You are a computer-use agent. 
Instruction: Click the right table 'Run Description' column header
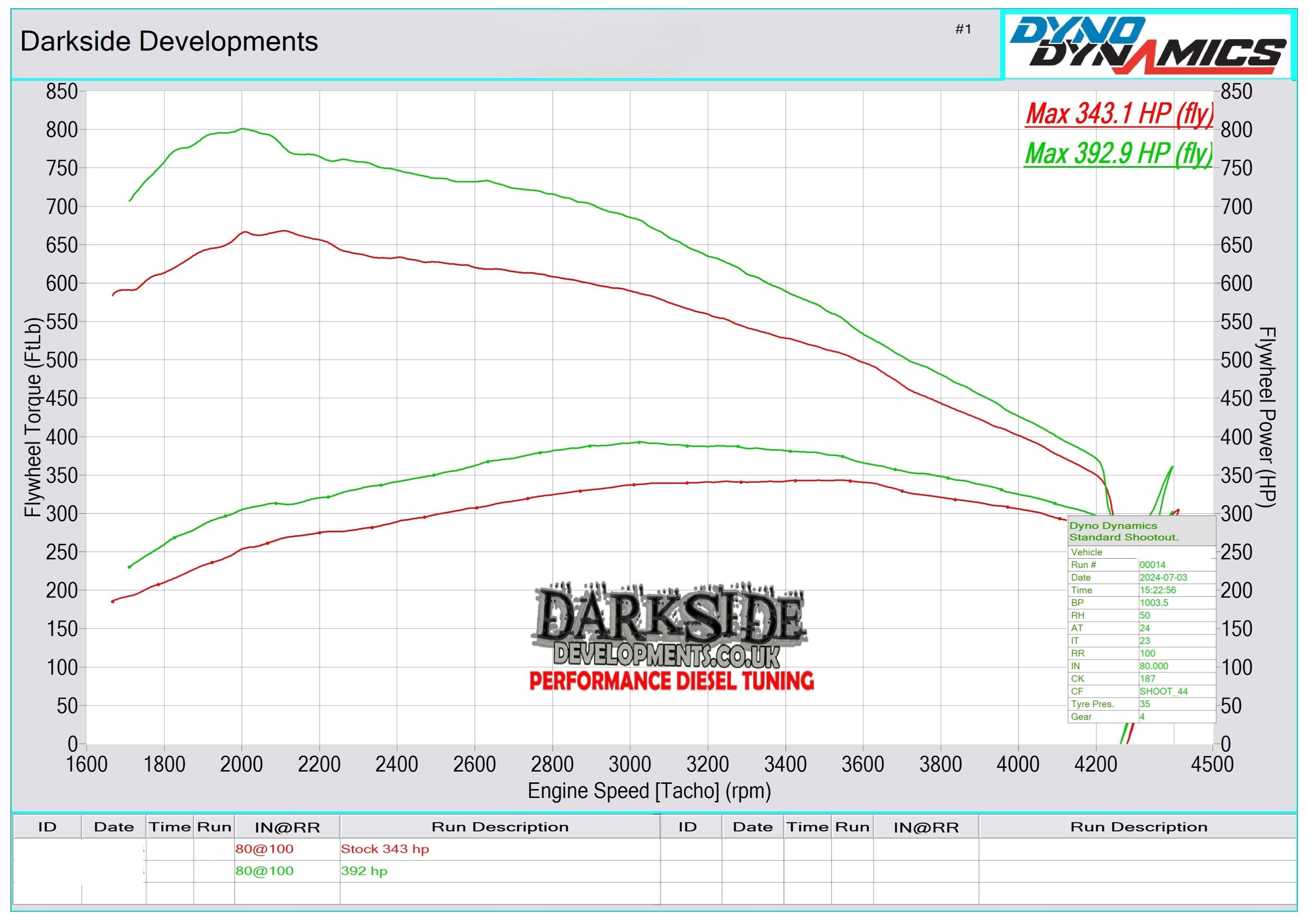coord(1138,827)
